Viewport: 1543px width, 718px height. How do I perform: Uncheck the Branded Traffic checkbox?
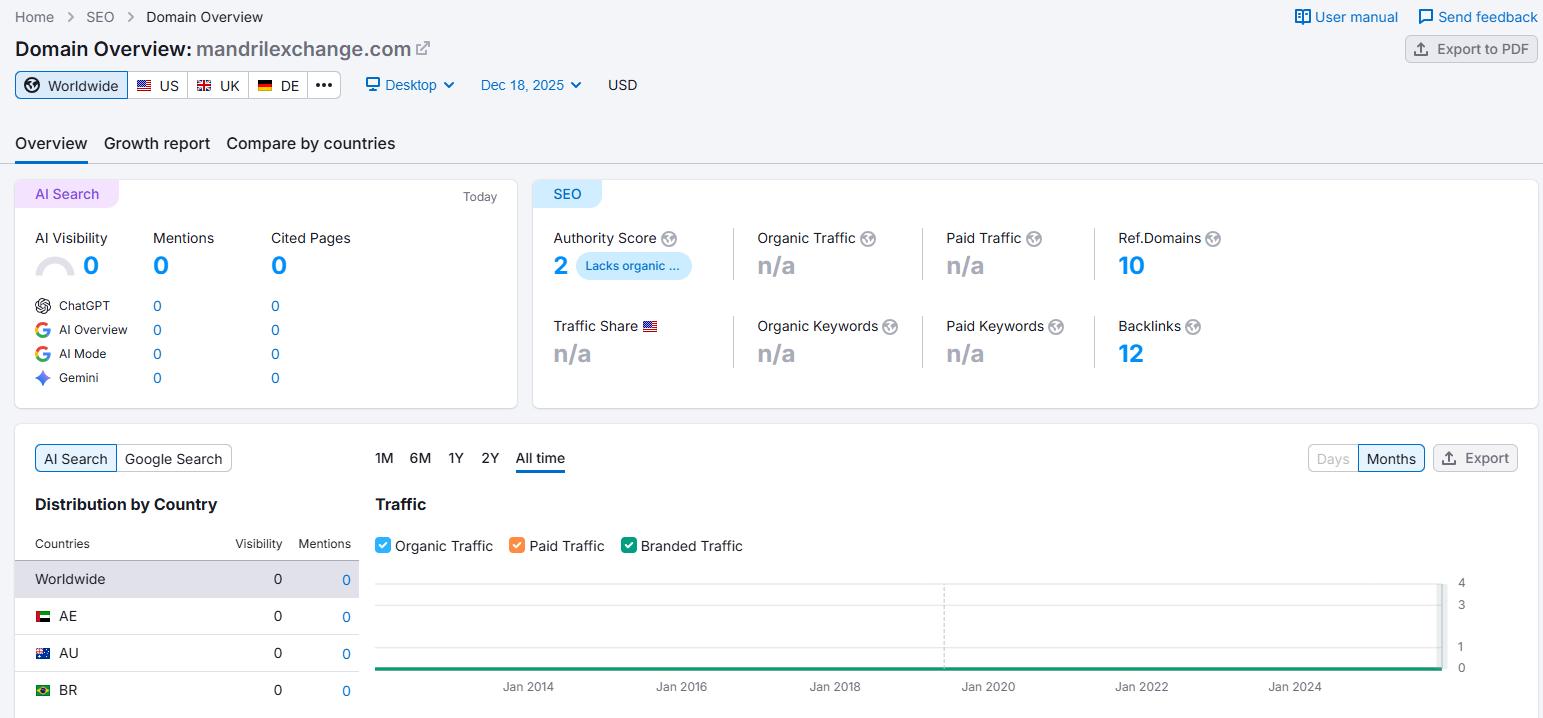[x=629, y=545]
